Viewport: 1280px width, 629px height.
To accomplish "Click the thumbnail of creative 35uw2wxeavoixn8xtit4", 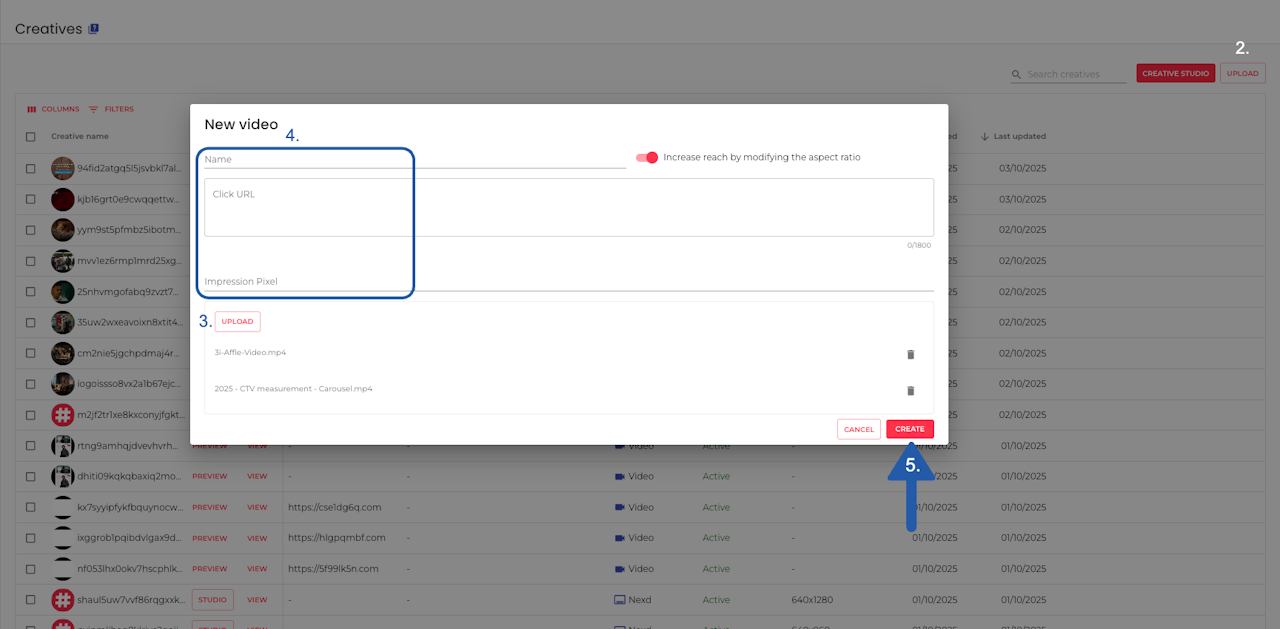I will [x=63, y=323].
